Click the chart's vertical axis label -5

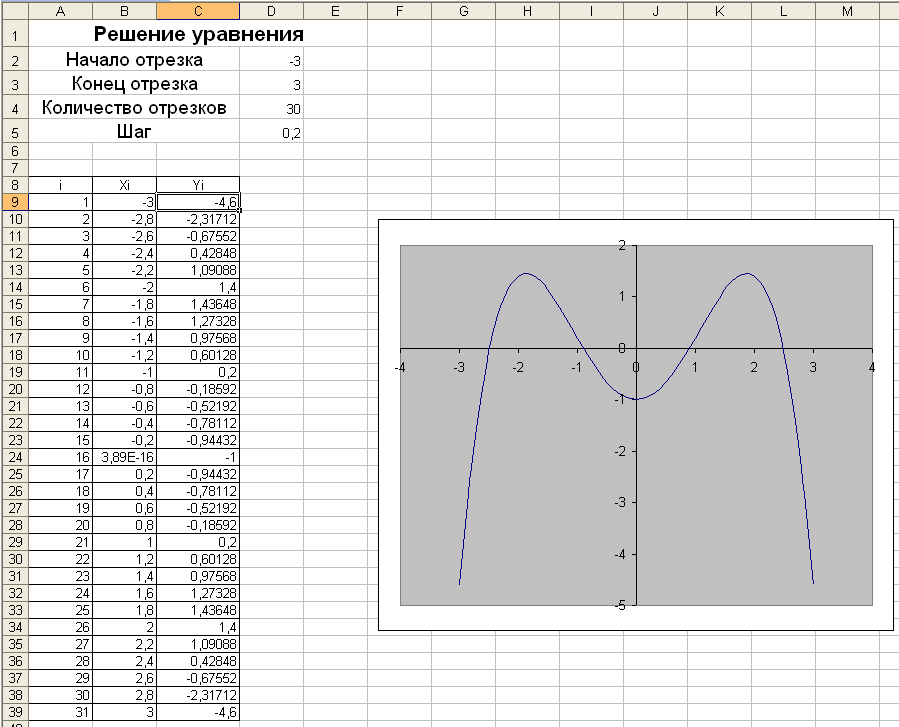click(619, 605)
